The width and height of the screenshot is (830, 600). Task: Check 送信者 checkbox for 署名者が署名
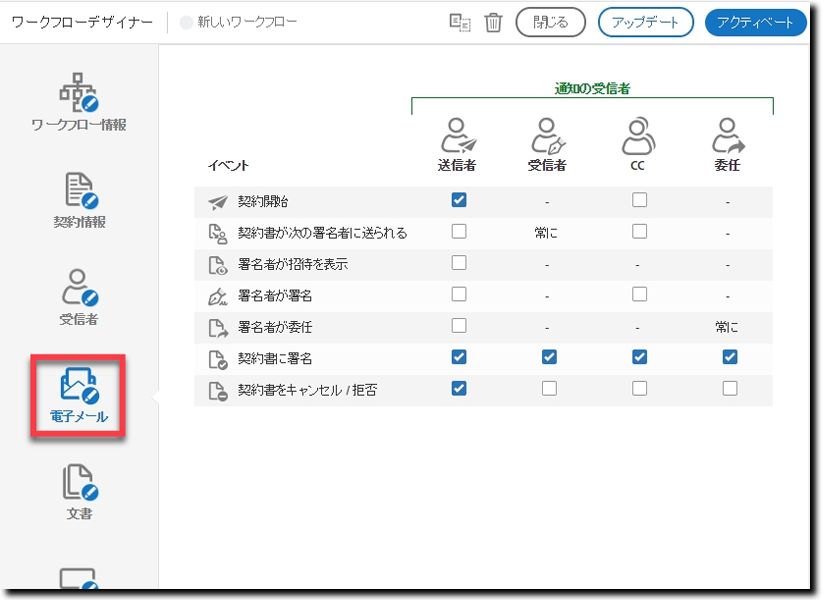[x=459, y=294]
